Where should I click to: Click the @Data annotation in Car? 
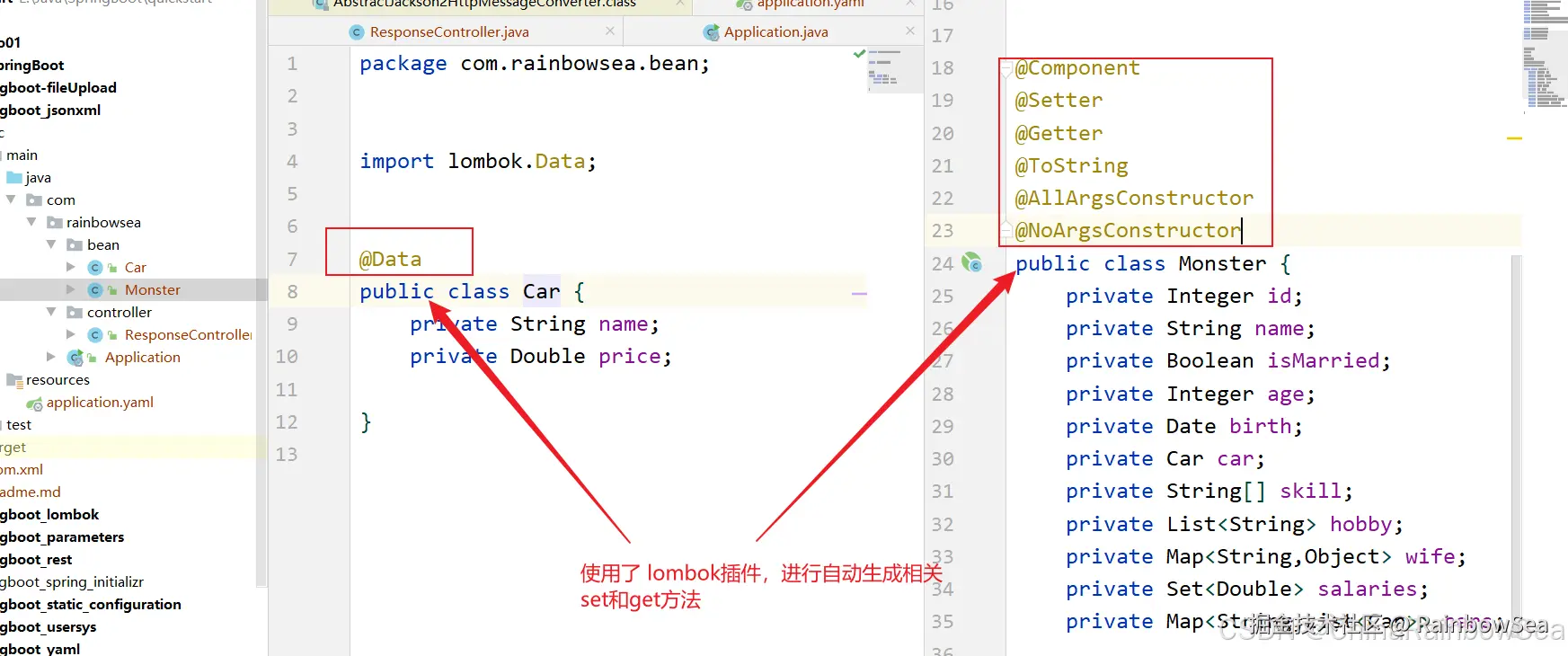[390, 260]
